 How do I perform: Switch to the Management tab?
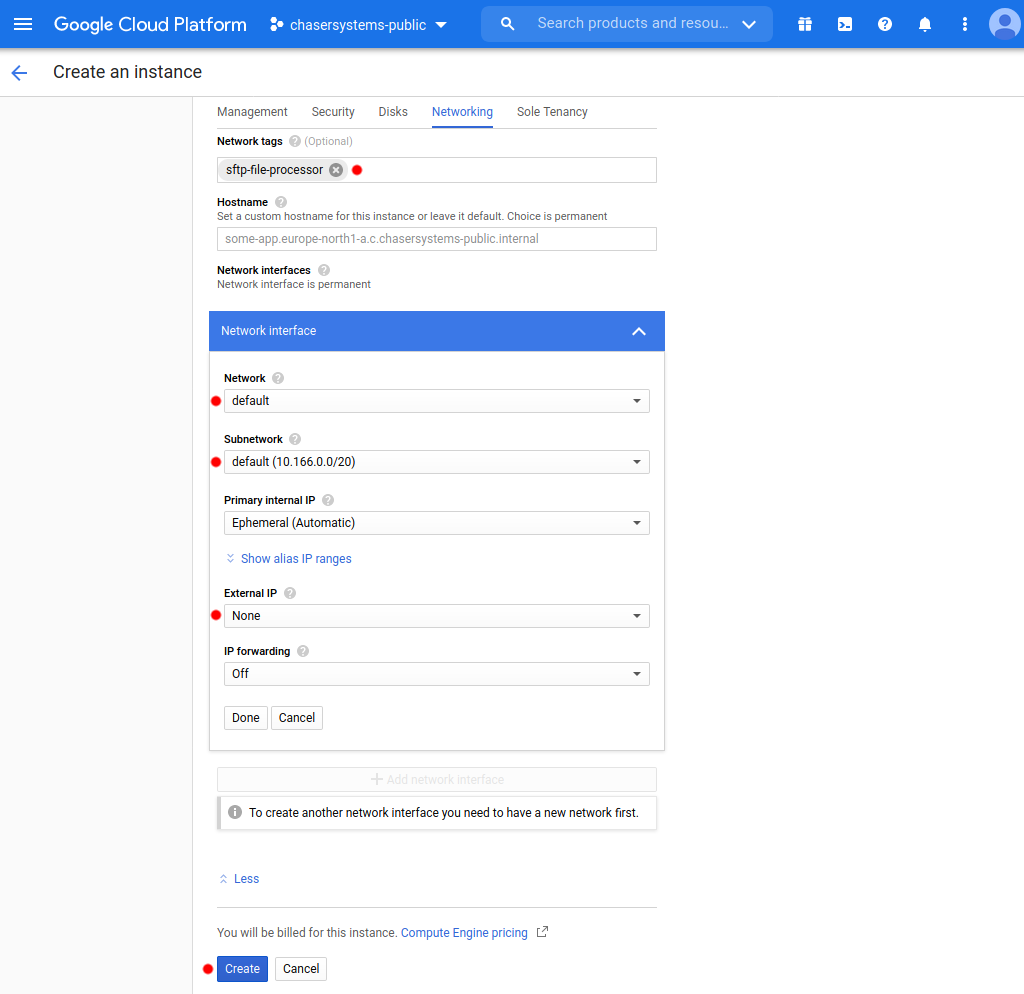(x=252, y=112)
